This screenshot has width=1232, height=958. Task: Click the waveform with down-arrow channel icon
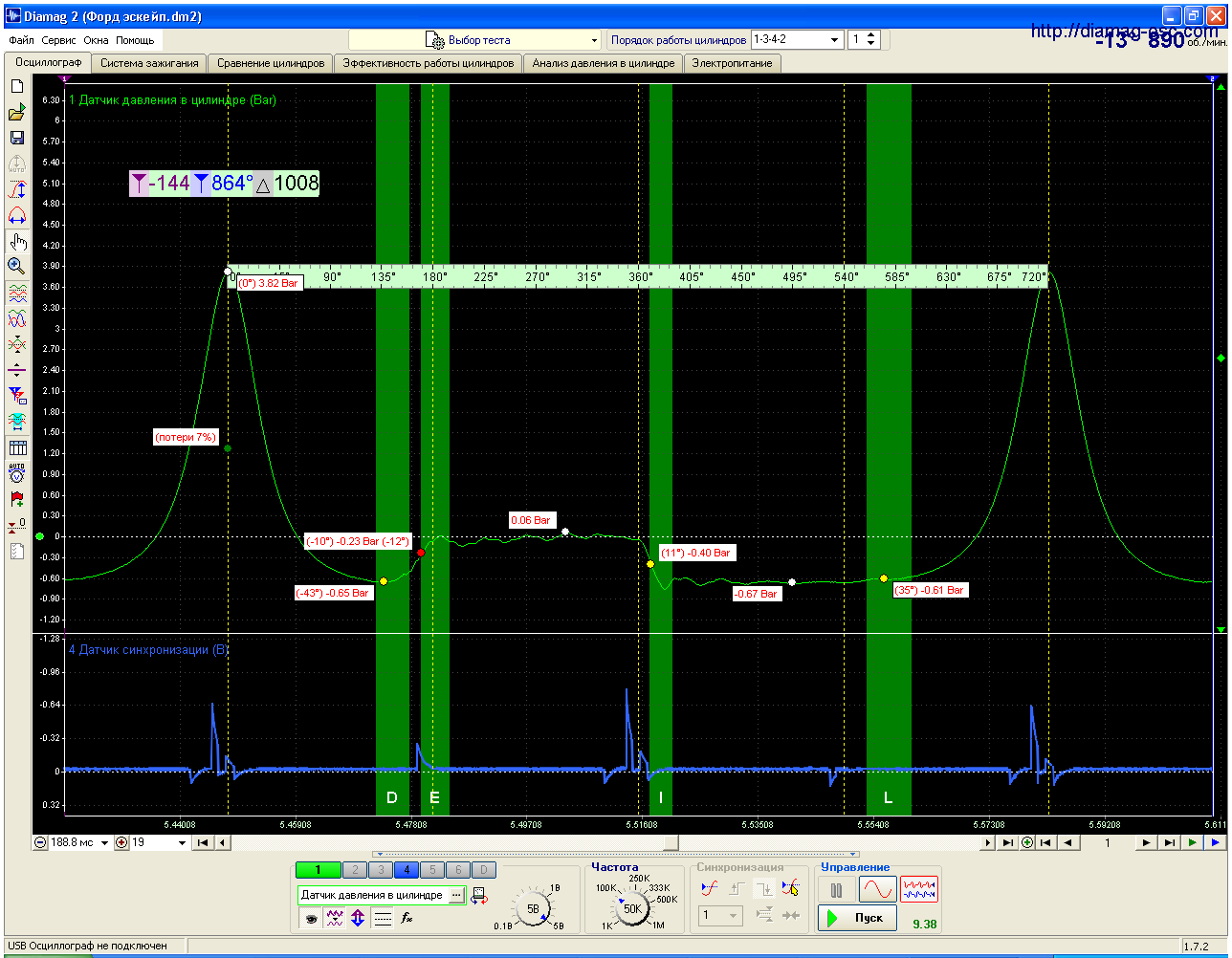(x=334, y=918)
